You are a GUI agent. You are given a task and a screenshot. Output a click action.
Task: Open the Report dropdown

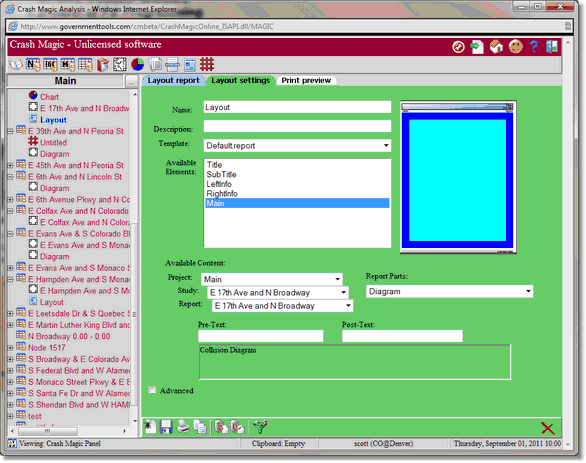click(283, 306)
